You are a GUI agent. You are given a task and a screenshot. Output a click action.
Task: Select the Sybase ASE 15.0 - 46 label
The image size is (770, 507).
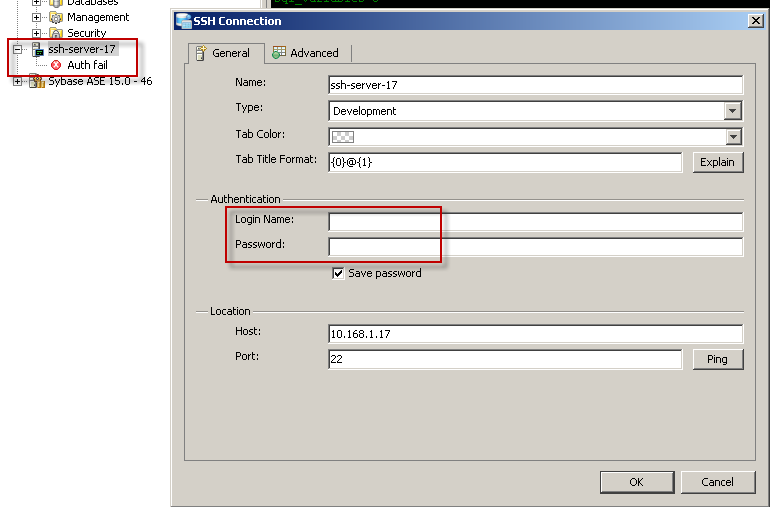click(100, 81)
